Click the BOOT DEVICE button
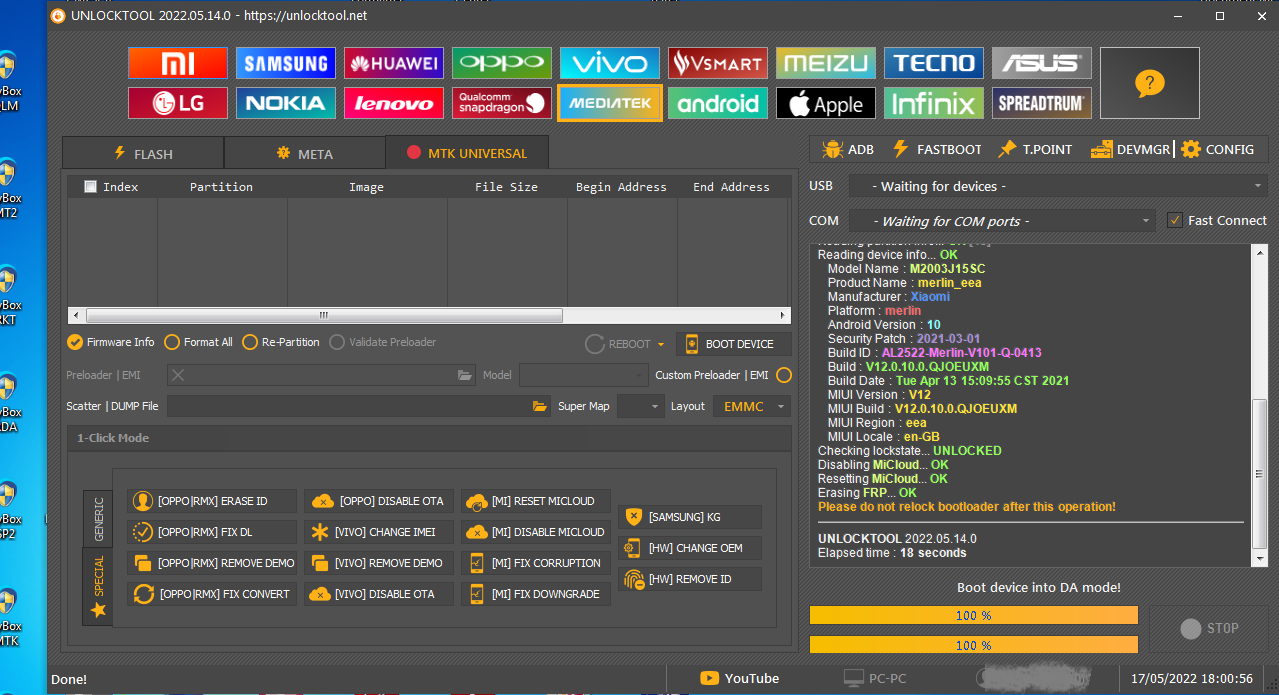Image resolution: width=1279 pixels, height=695 pixels. 733,344
